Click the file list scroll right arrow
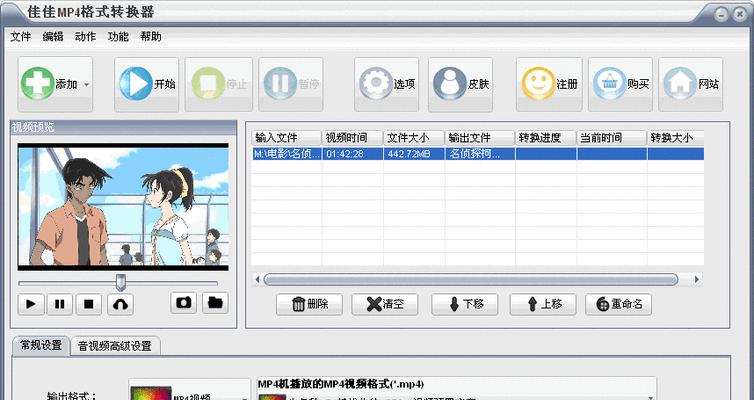The height and width of the screenshot is (400, 754). (x=697, y=279)
